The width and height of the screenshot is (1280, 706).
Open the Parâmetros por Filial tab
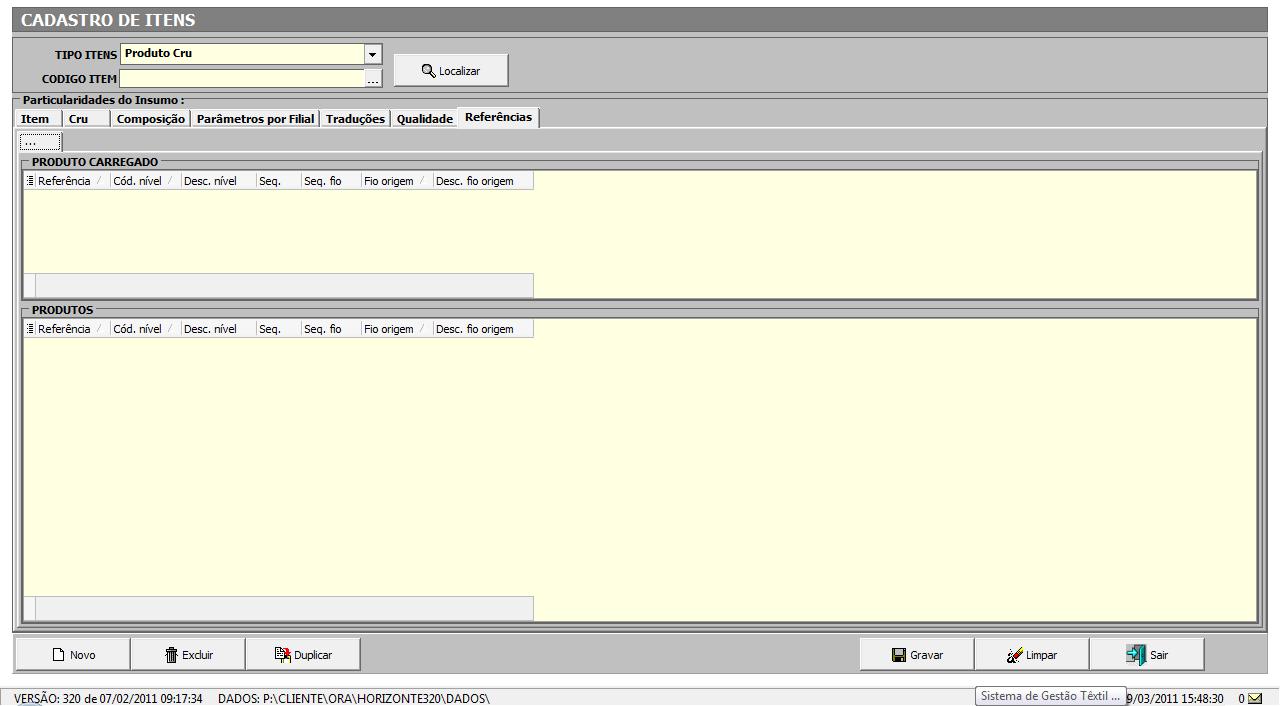255,119
